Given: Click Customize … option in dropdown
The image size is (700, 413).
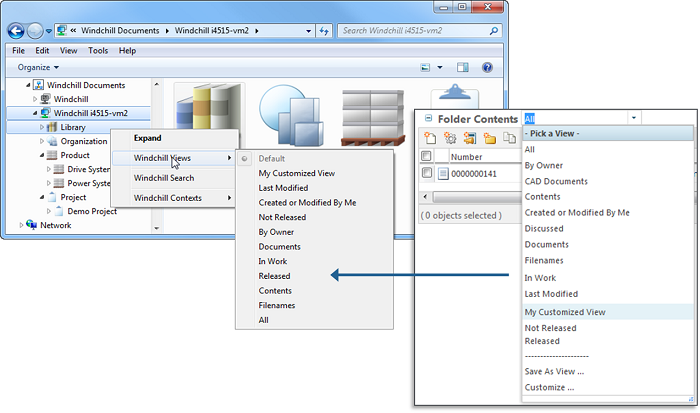Looking at the screenshot, I should (x=550, y=388).
